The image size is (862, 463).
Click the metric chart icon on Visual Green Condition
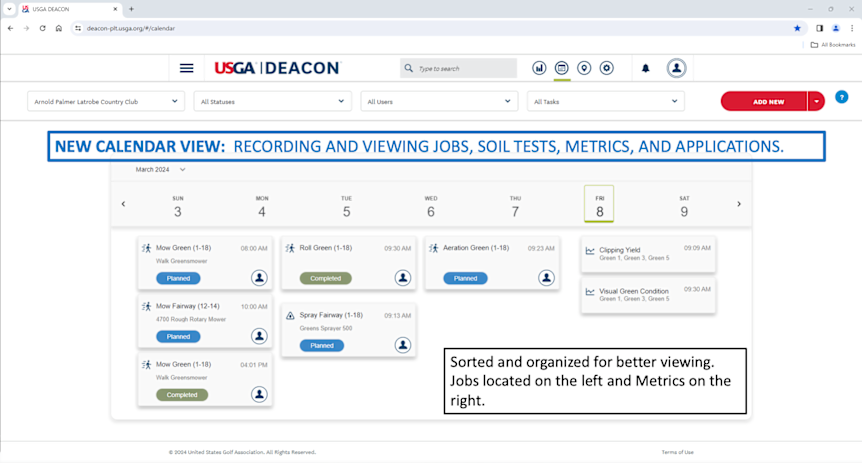pyautogui.click(x=590, y=292)
